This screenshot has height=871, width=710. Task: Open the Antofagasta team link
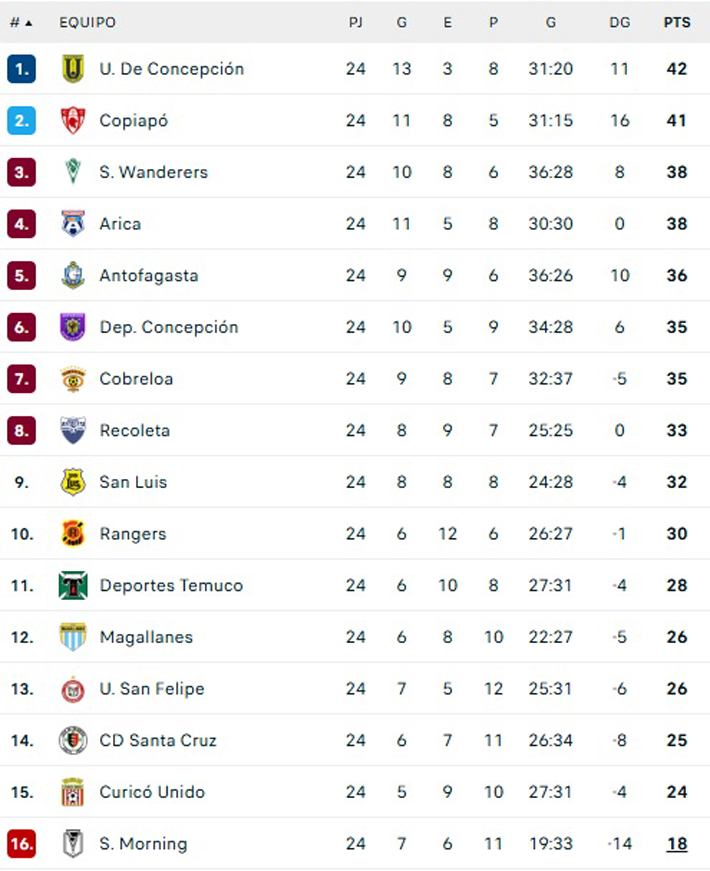click(149, 276)
